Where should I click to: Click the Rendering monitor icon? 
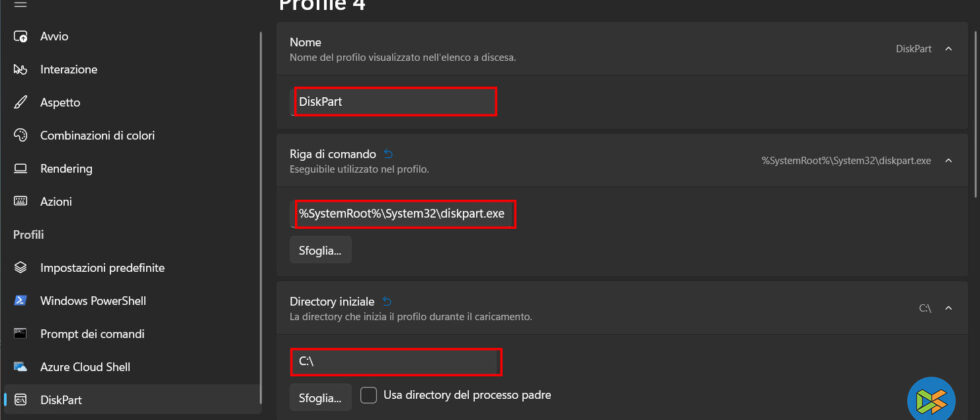(x=20, y=169)
